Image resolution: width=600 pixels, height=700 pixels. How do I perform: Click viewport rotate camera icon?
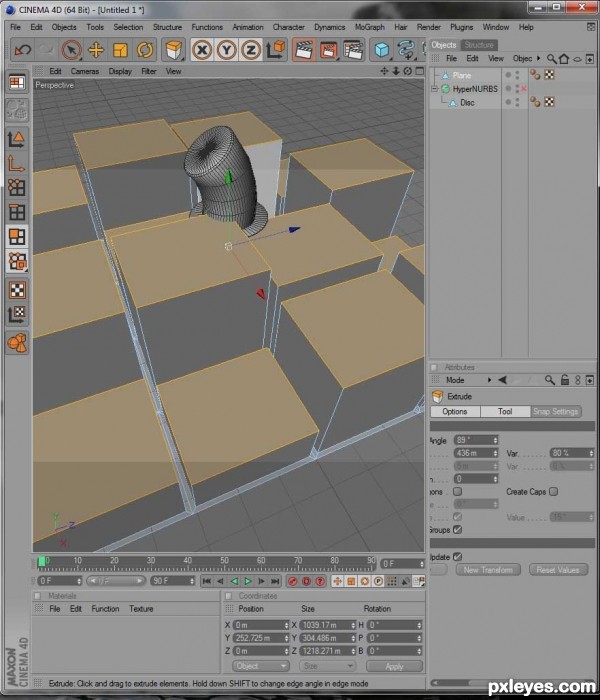tap(407, 71)
